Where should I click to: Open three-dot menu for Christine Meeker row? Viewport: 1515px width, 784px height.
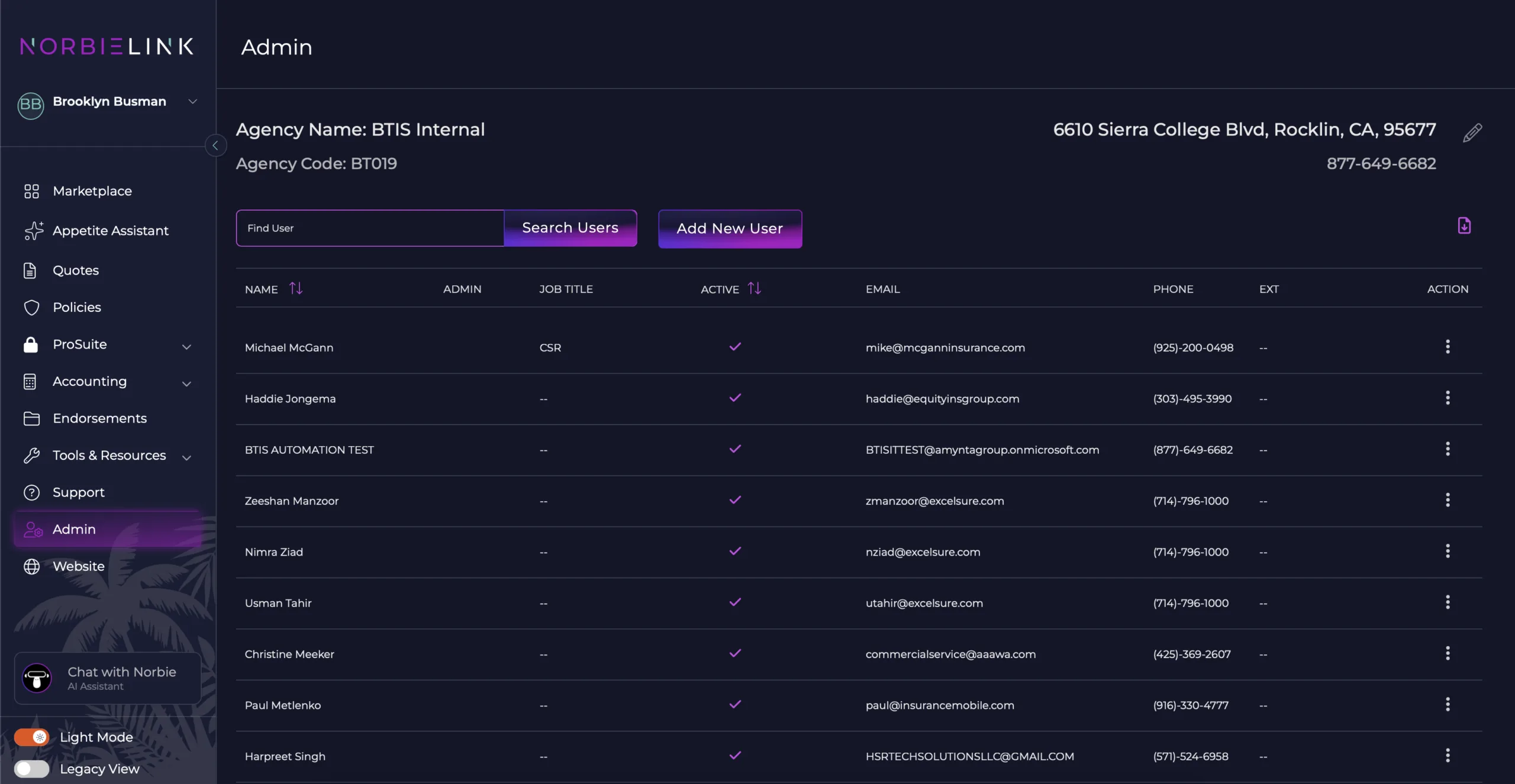click(1448, 653)
